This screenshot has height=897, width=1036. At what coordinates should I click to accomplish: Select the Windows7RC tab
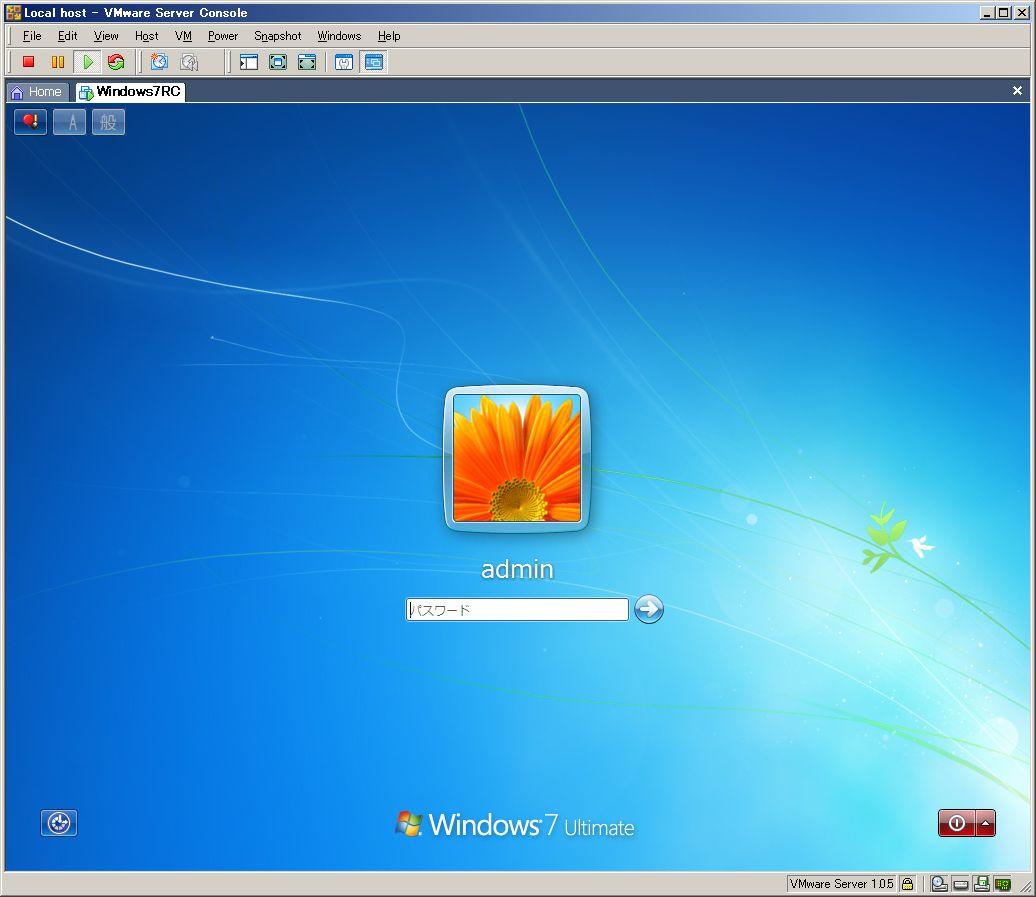[130, 92]
